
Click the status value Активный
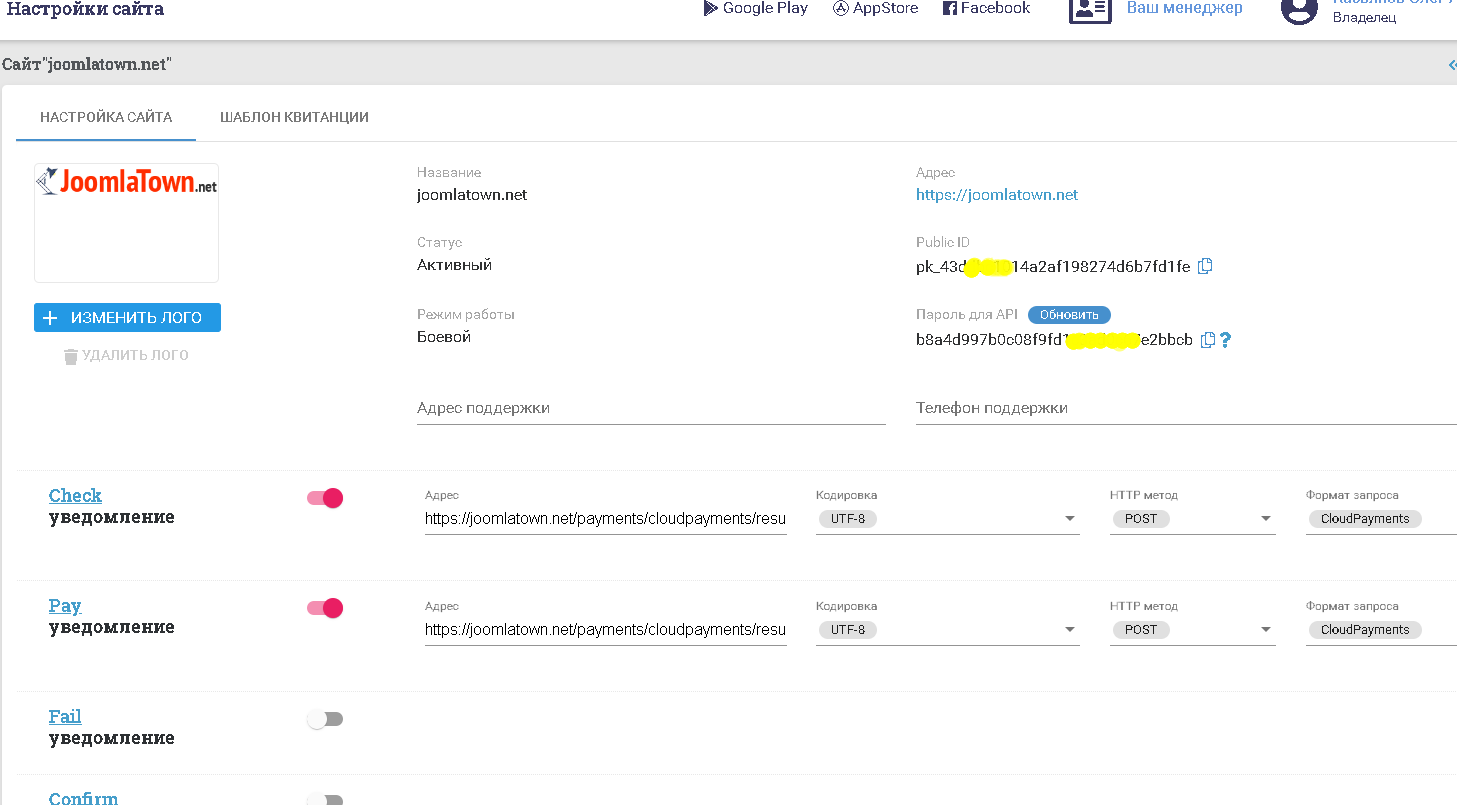click(454, 265)
